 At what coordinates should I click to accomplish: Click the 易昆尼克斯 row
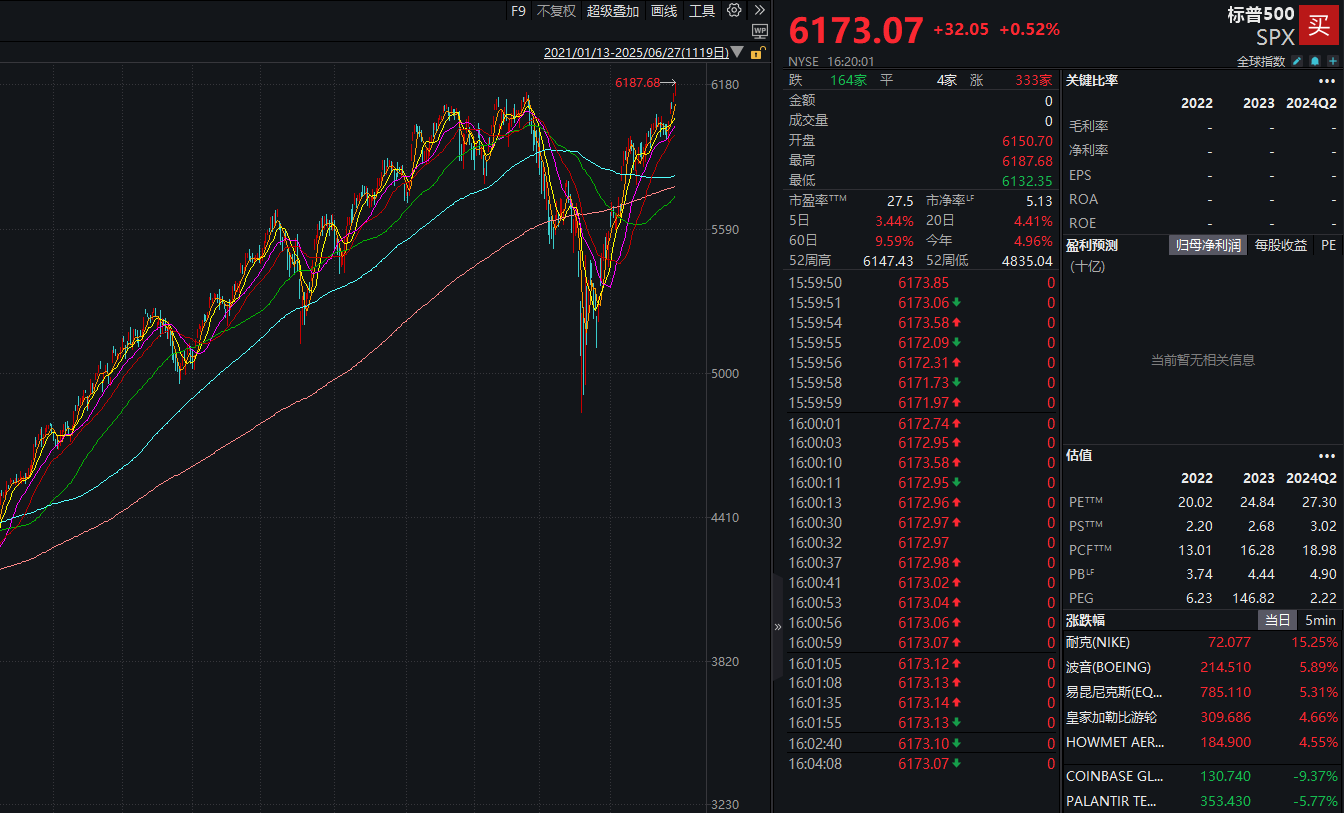point(1202,692)
